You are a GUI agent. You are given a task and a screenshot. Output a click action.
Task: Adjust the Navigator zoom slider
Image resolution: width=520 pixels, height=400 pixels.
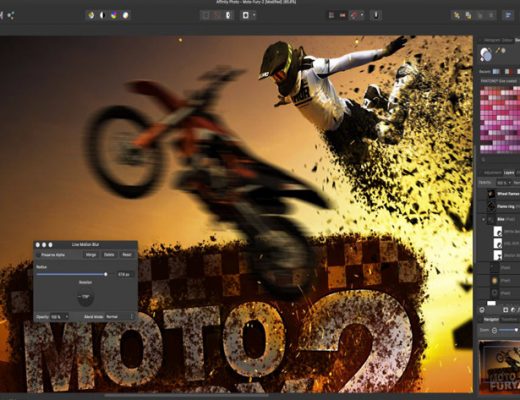[516, 330]
